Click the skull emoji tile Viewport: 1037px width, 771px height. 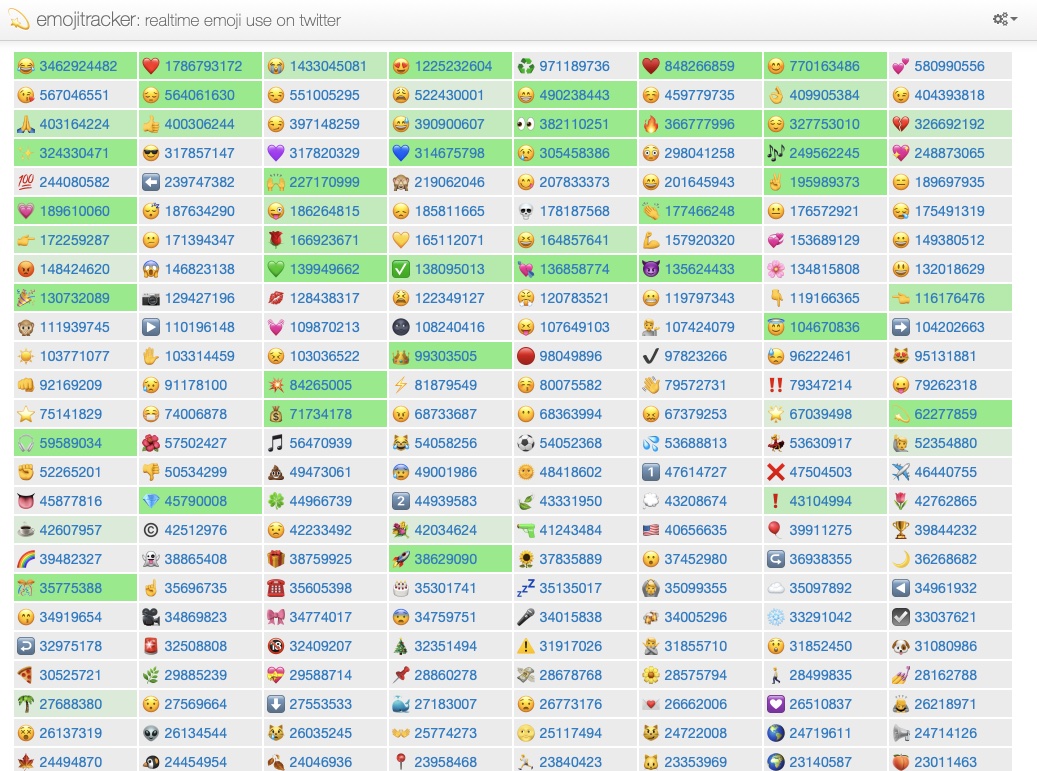(x=526, y=212)
